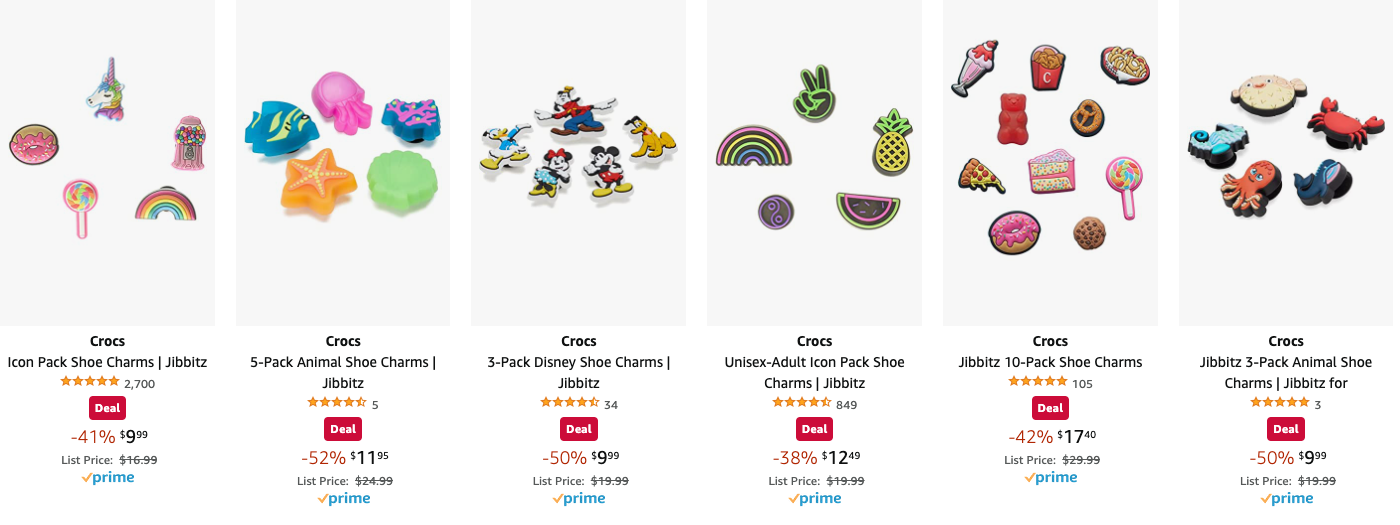This screenshot has width=1400, height=525.
Task: Click the Deal badge above the $17.40 price
Action: click(1050, 408)
